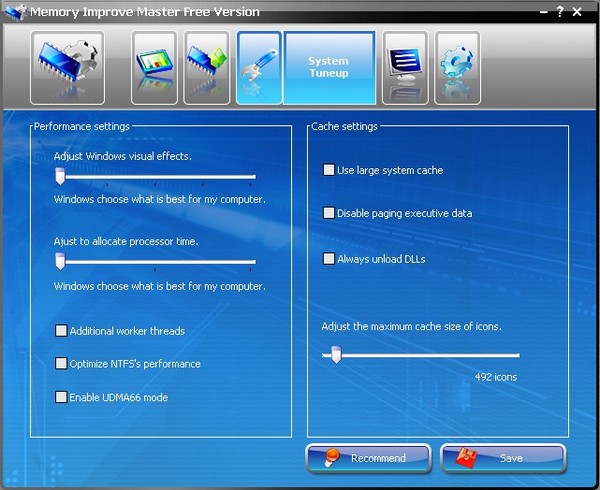The height and width of the screenshot is (490, 600).
Task: Enable Always unload DLLs option
Action: point(329,259)
